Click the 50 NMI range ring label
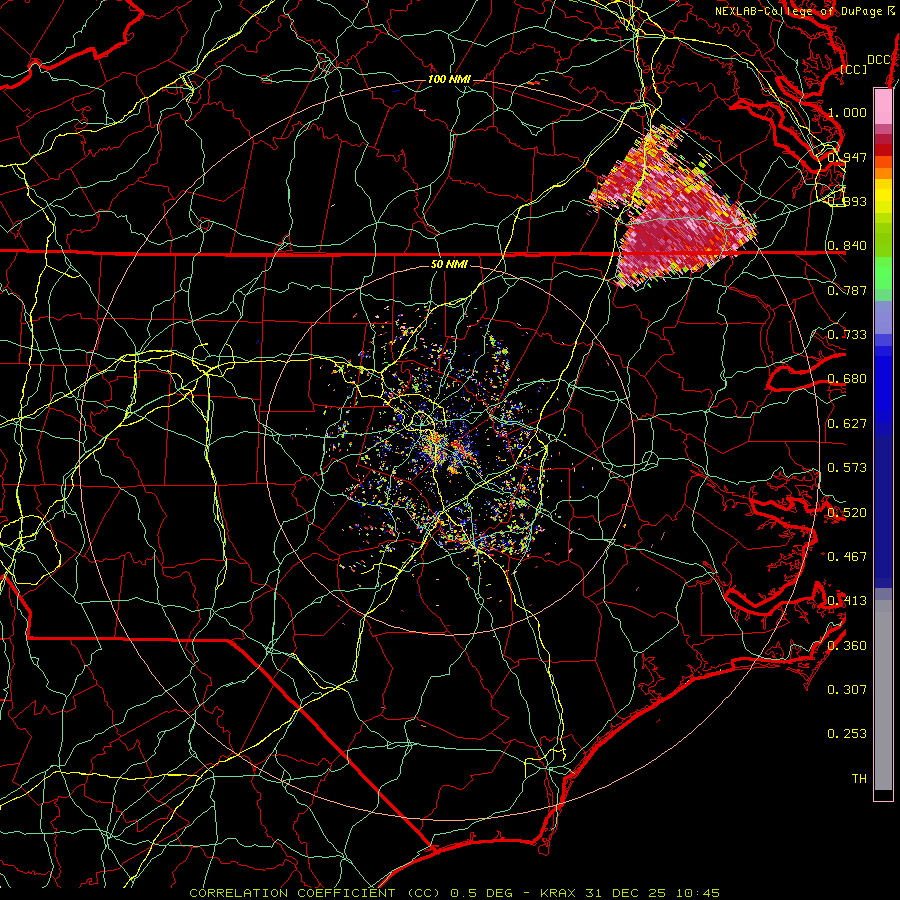 pos(449,264)
